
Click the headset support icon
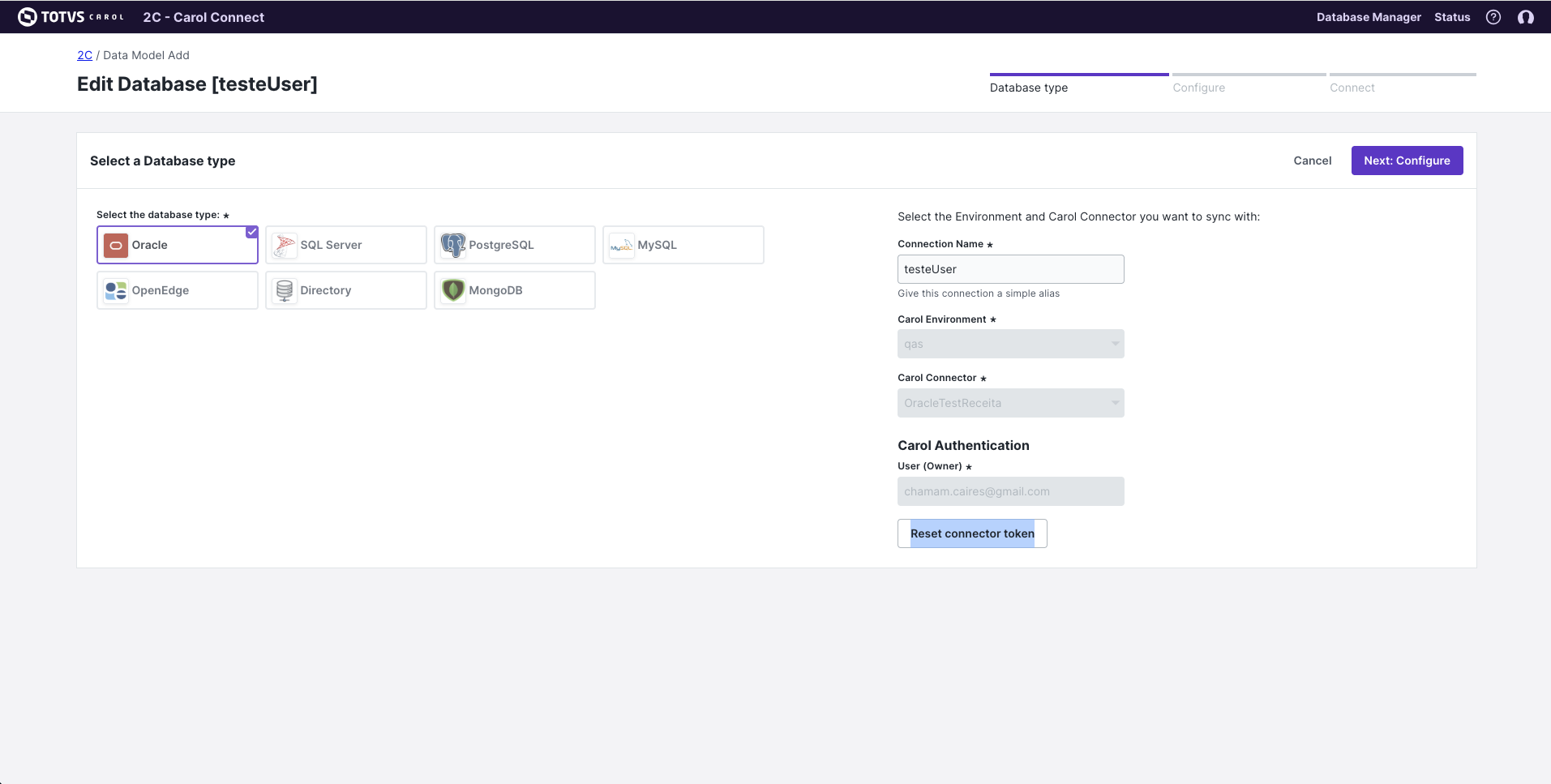click(x=1527, y=16)
